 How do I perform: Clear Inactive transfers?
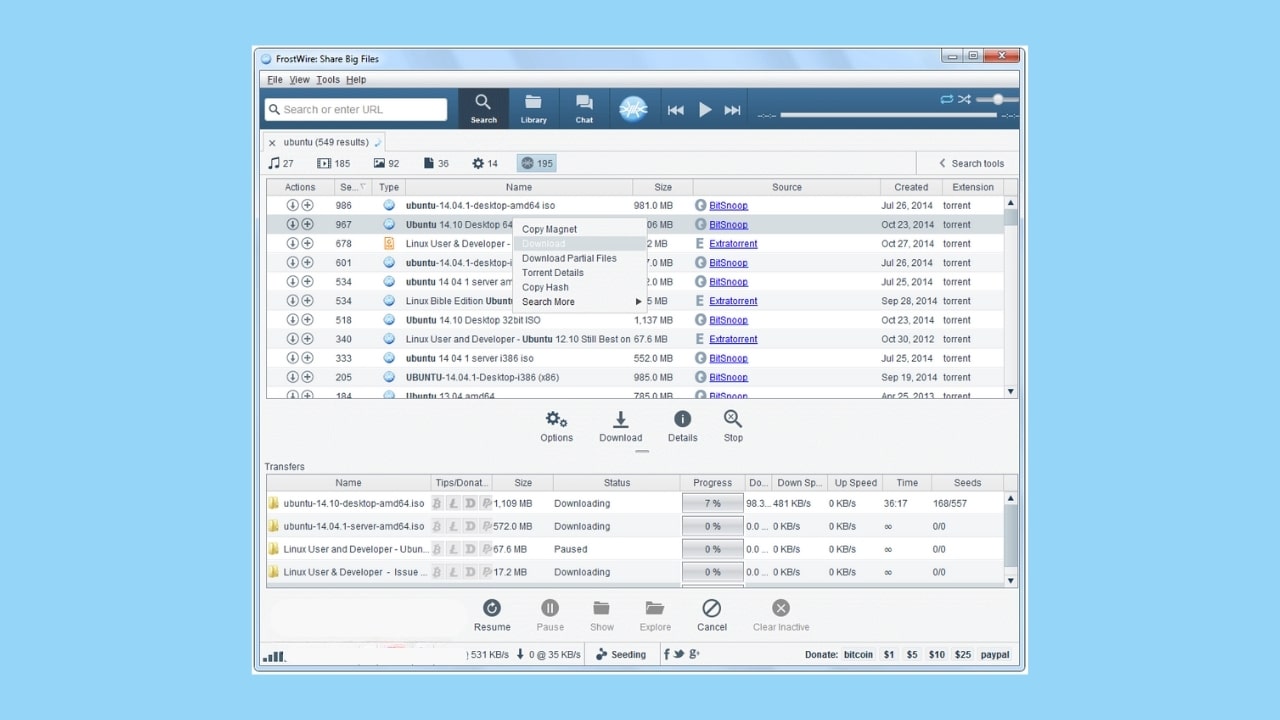tap(781, 615)
